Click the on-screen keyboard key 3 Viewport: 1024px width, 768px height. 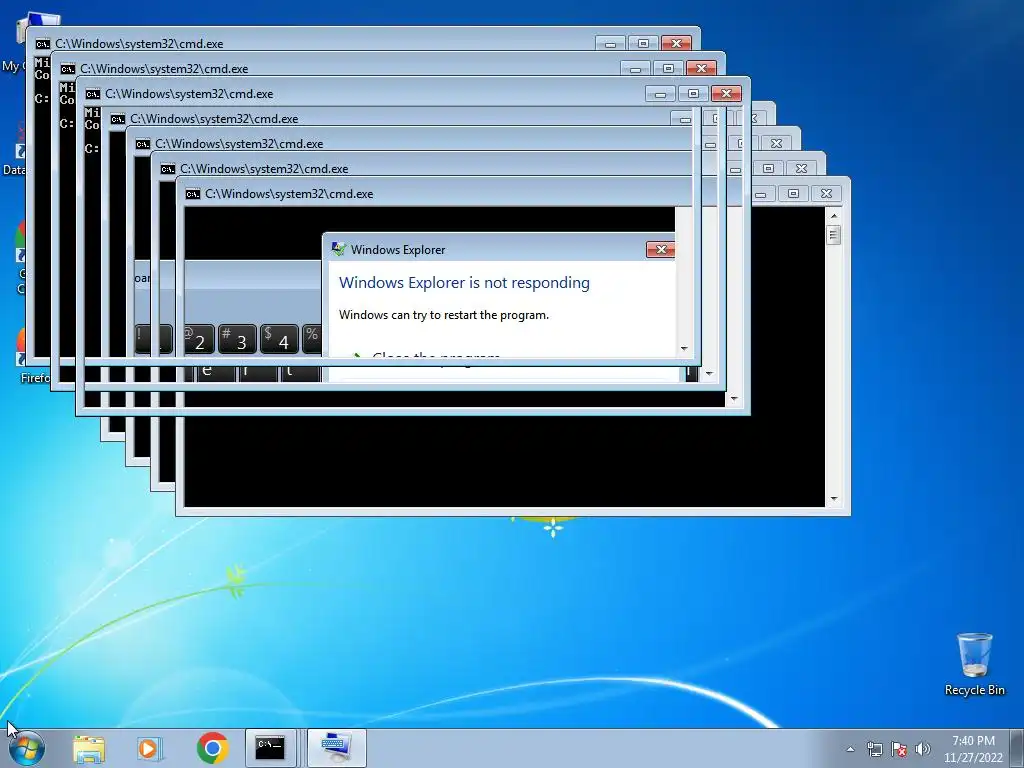[237, 340]
